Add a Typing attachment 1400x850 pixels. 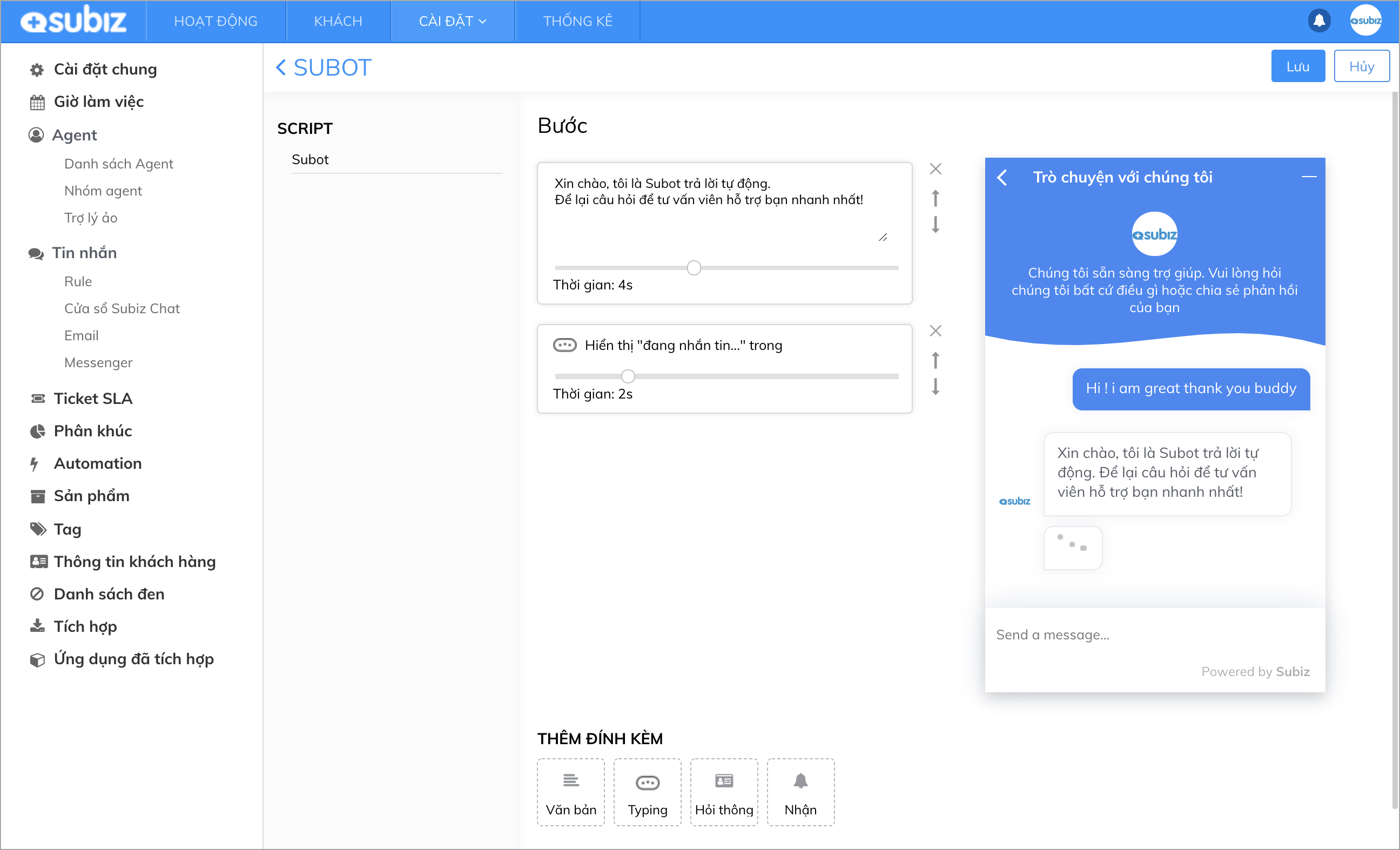[x=647, y=792]
